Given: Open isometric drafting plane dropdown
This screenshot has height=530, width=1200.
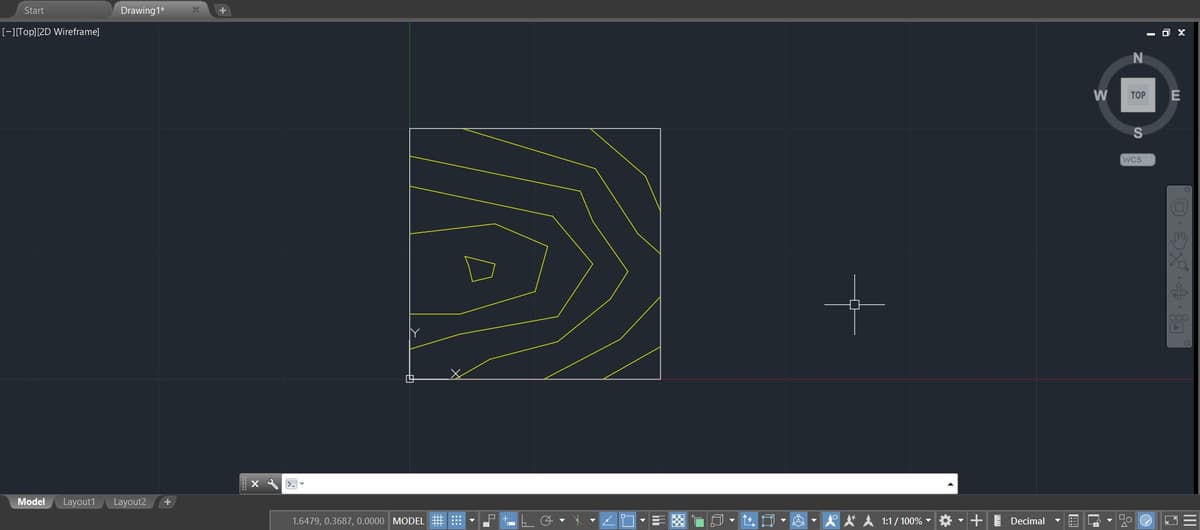Looking at the screenshot, I should pyautogui.click(x=592, y=521).
